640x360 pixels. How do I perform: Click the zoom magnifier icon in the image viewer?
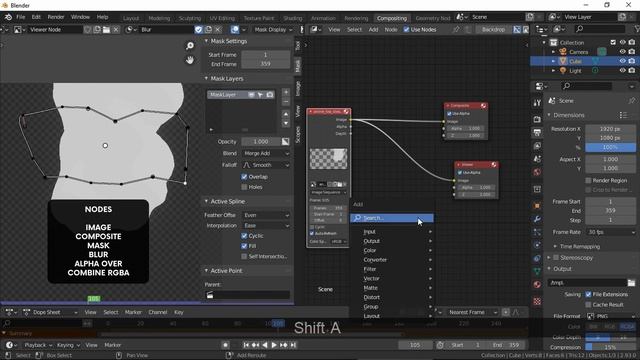[x=190, y=46]
